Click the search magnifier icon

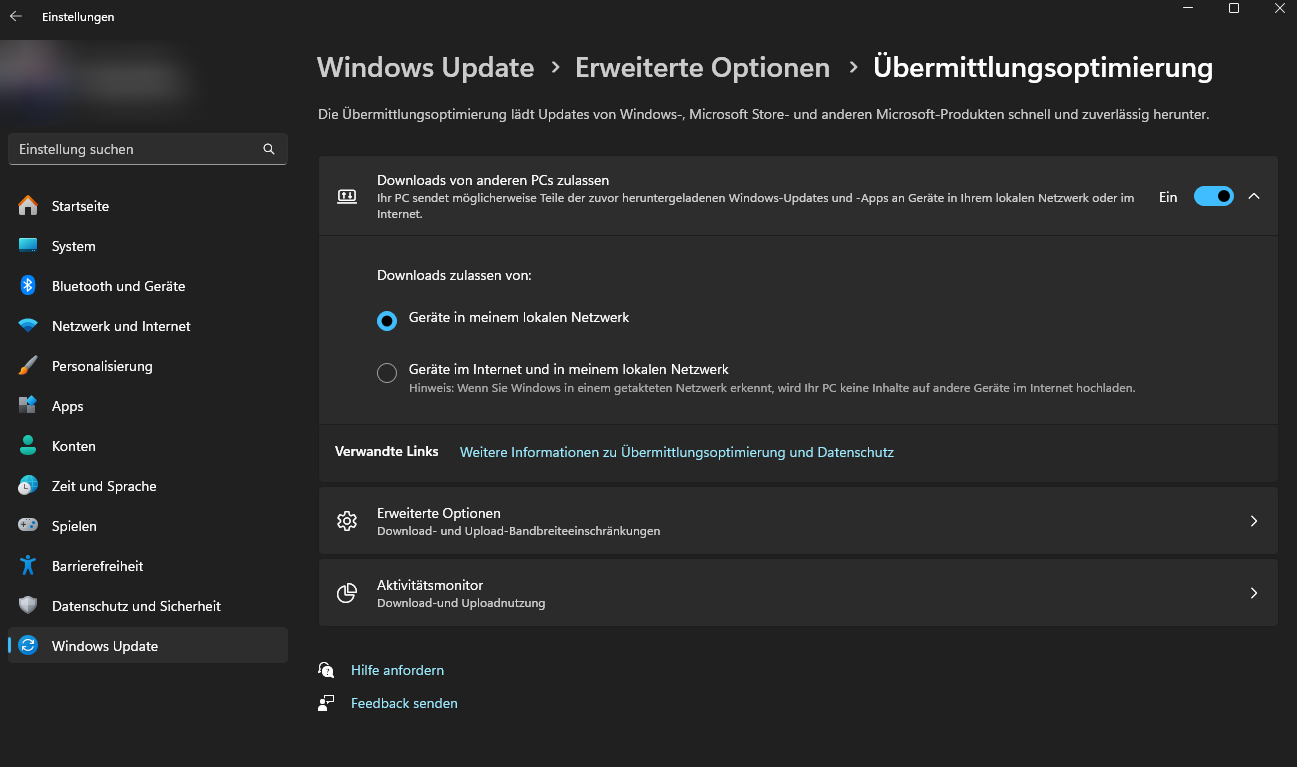point(269,149)
